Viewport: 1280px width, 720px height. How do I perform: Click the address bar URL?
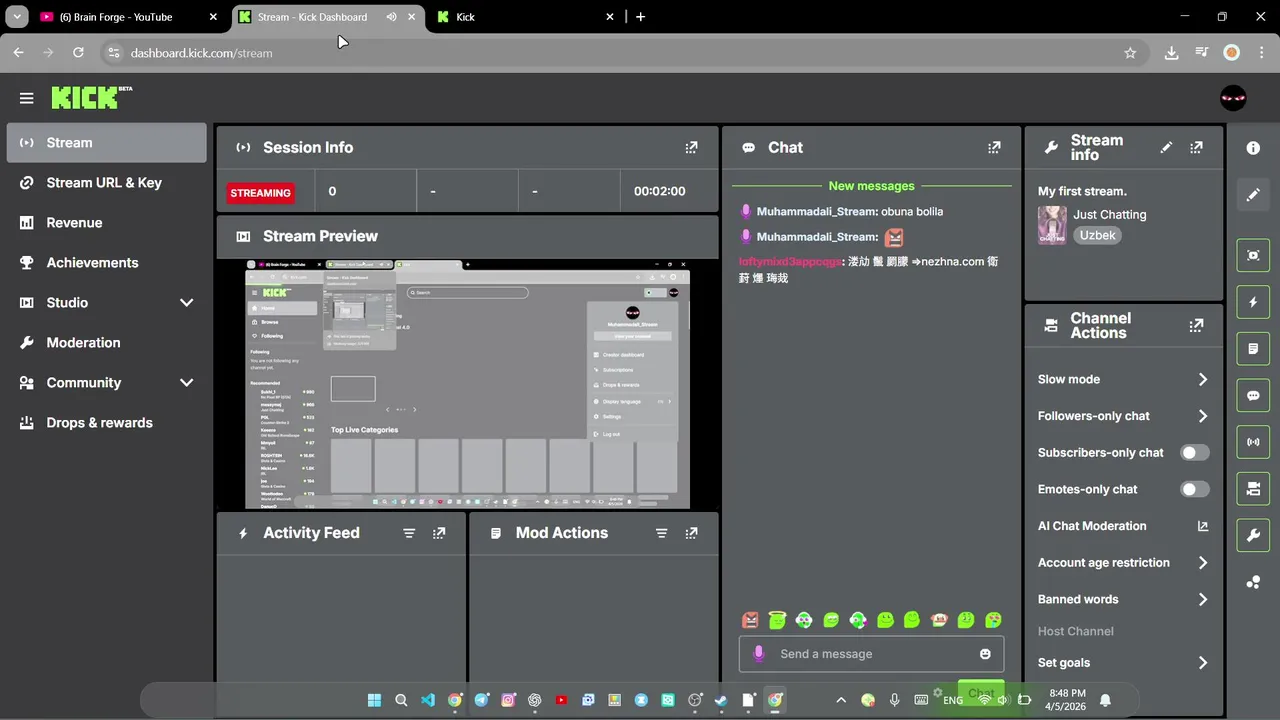click(201, 53)
